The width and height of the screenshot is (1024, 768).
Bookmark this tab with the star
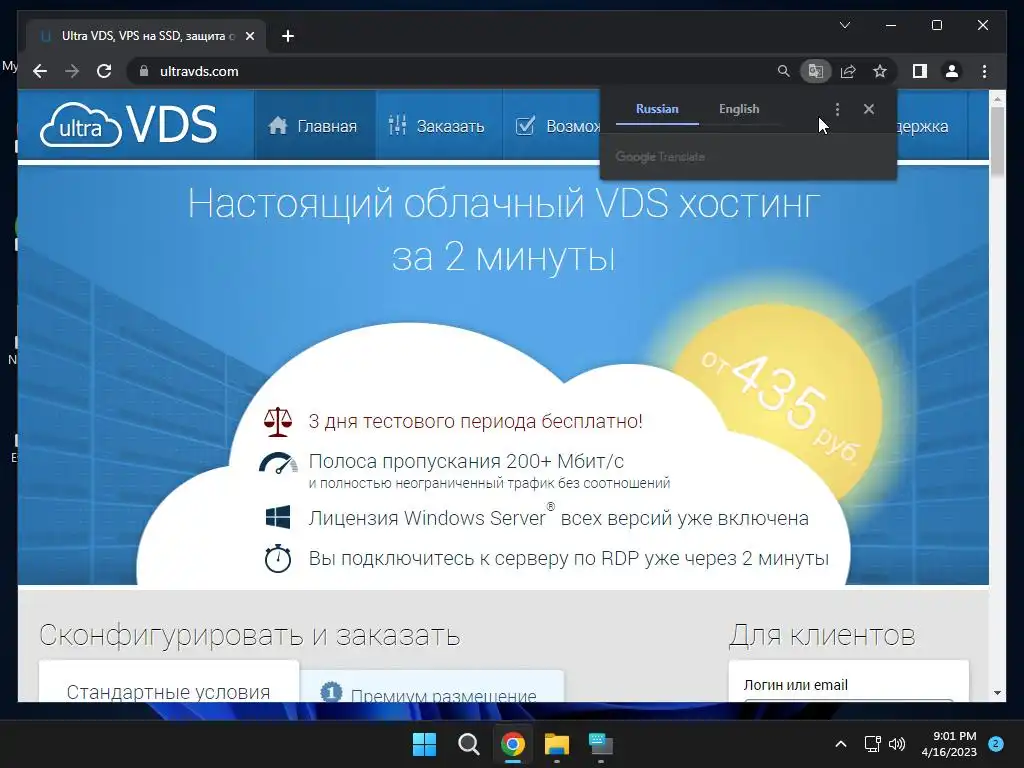click(x=880, y=71)
